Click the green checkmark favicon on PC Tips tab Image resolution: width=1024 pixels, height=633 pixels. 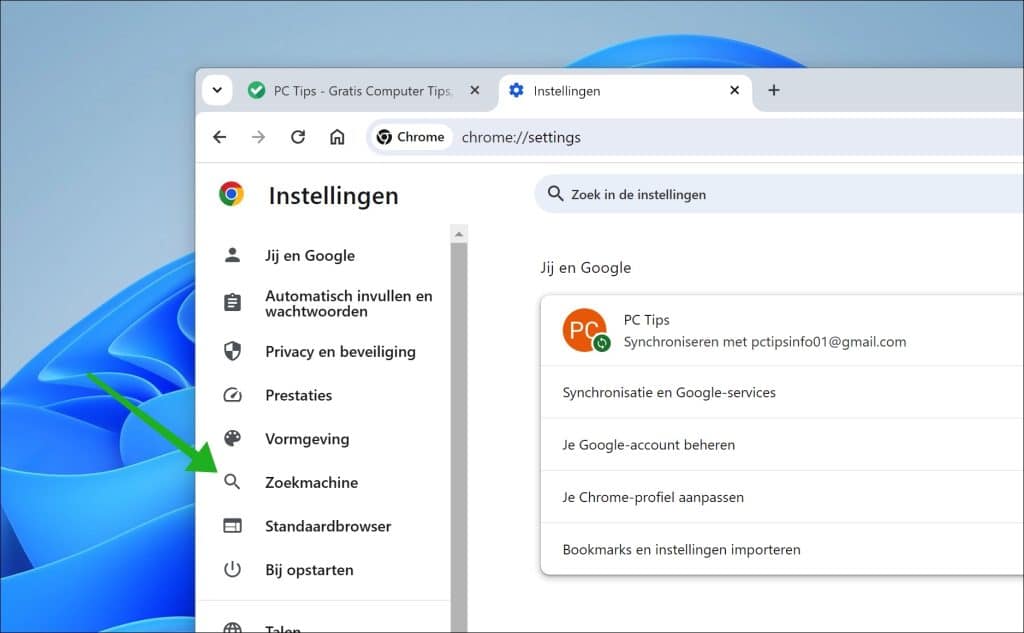257,90
